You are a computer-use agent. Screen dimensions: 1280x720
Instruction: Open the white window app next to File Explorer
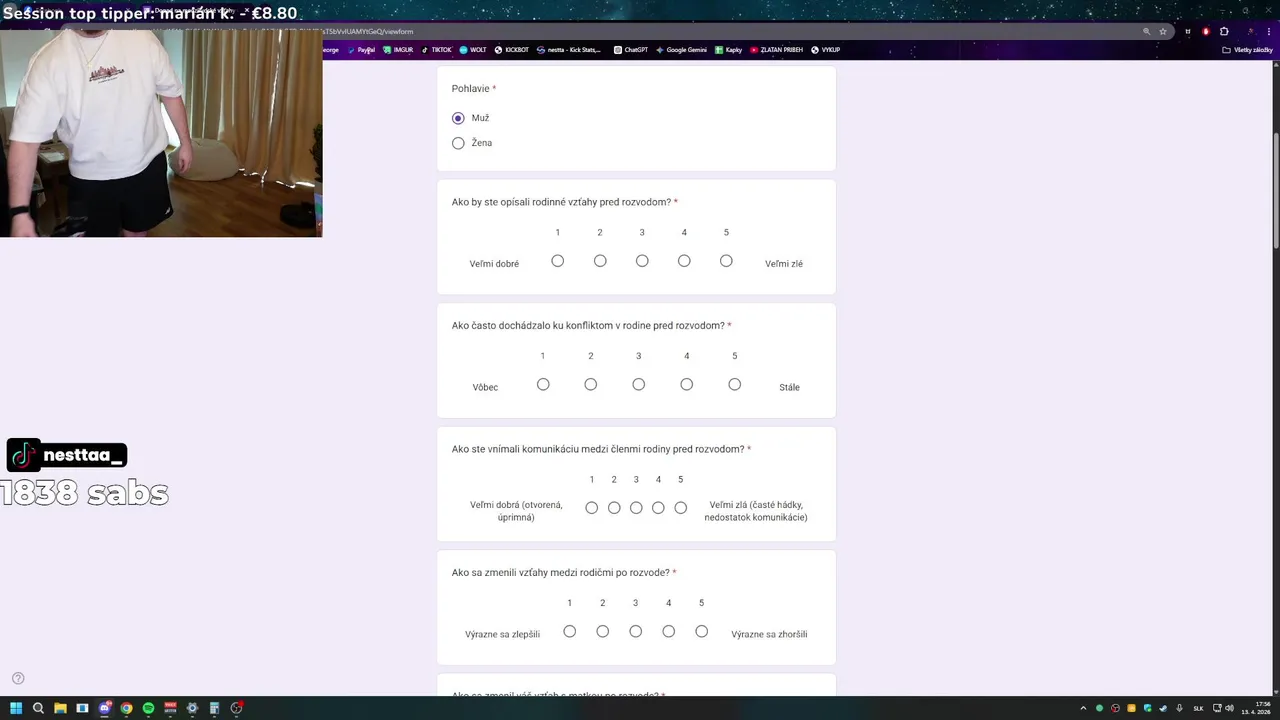[x=82, y=708]
